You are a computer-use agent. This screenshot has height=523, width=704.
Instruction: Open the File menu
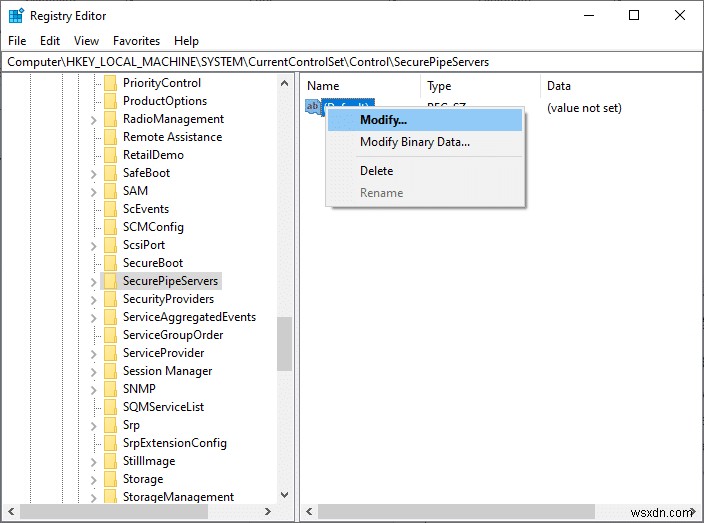pyautogui.click(x=17, y=41)
